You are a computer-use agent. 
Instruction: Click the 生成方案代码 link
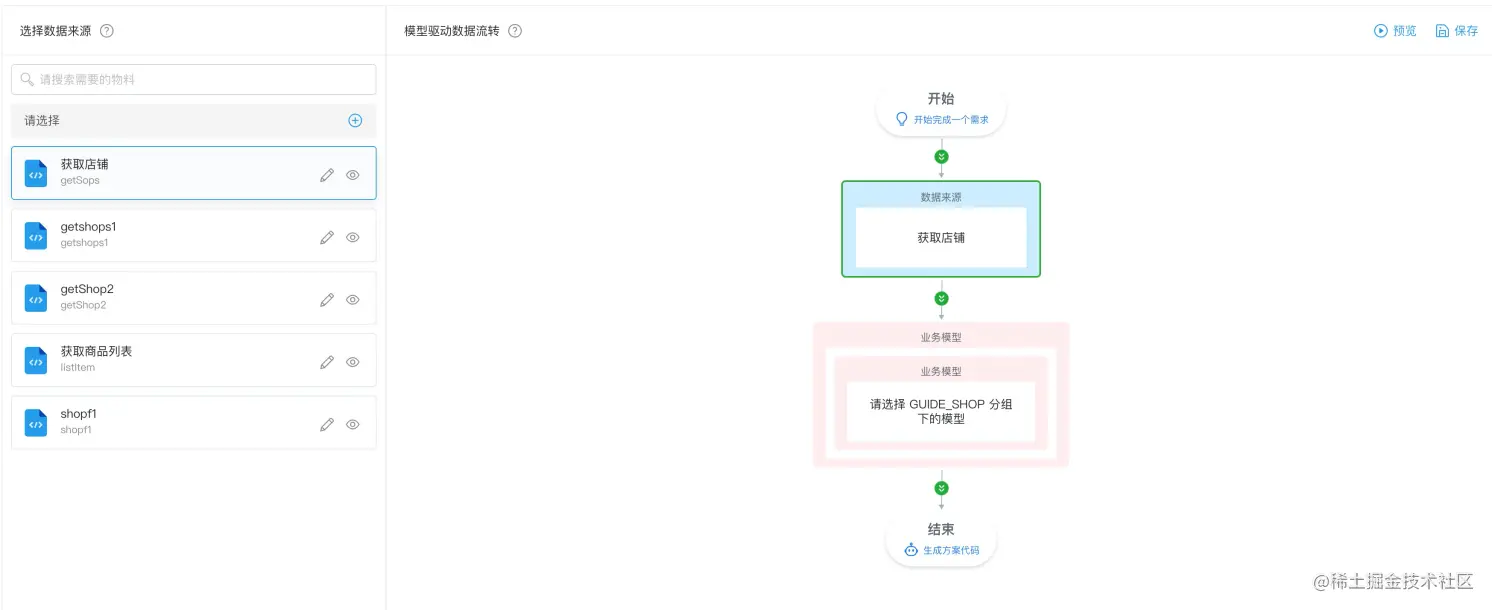click(951, 550)
